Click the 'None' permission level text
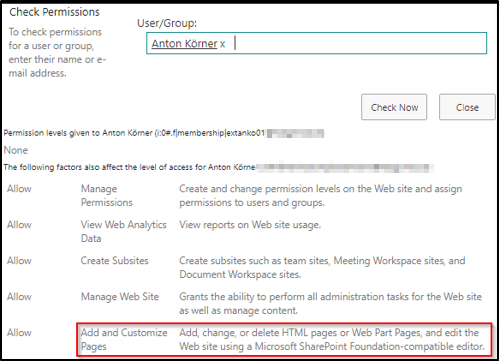Image resolution: width=499 pixels, height=361 pixels. pos(16,150)
